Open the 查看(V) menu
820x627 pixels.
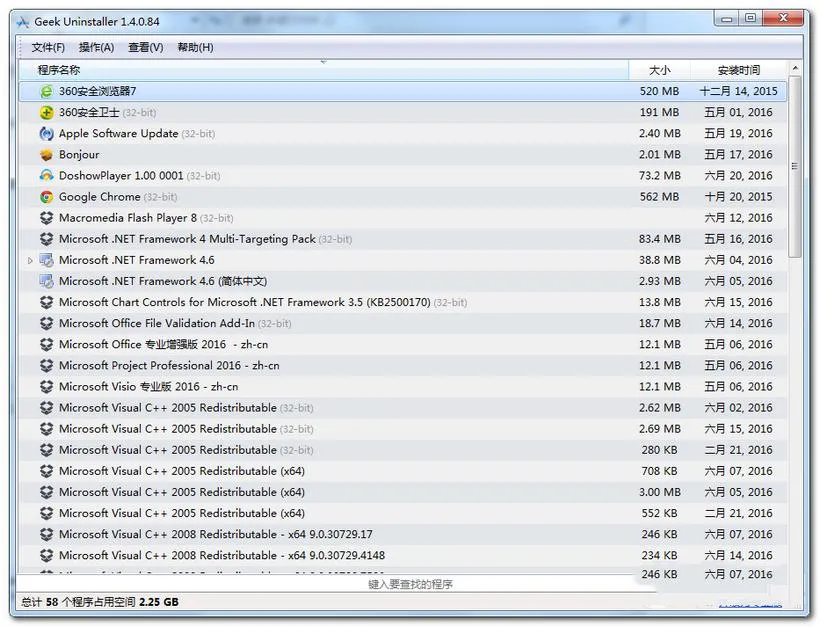tap(146, 48)
